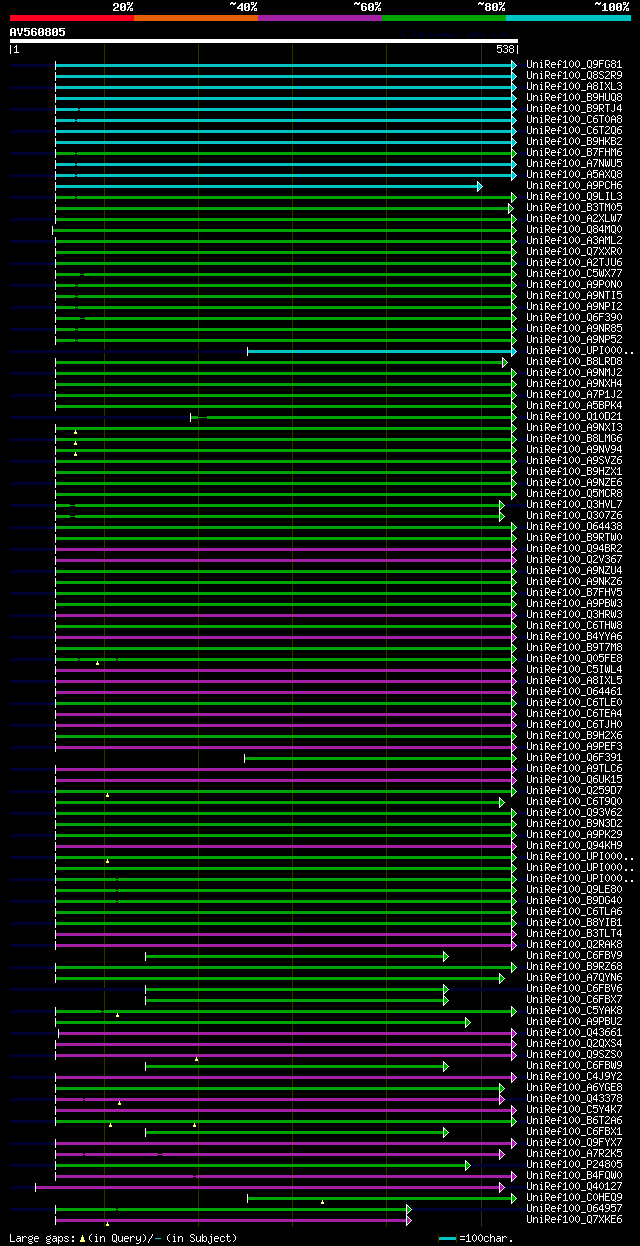Viewport: 640px width, 1246px height.
Task: Select the UniRef100_A5AXQ8 label
Action: click(574, 175)
